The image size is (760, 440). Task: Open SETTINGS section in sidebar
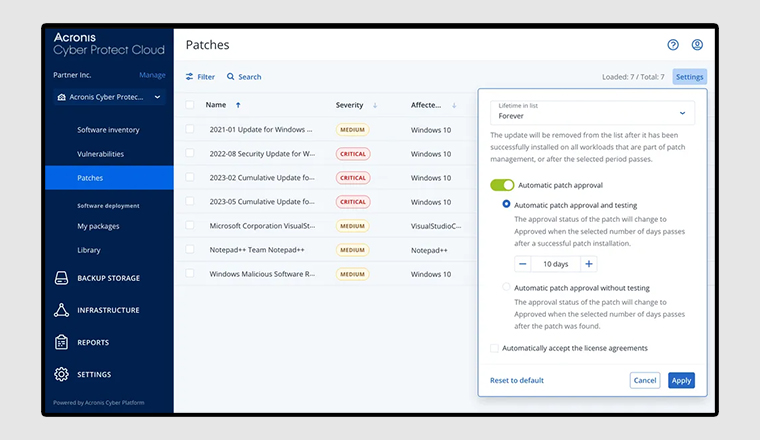click(94, 375)
